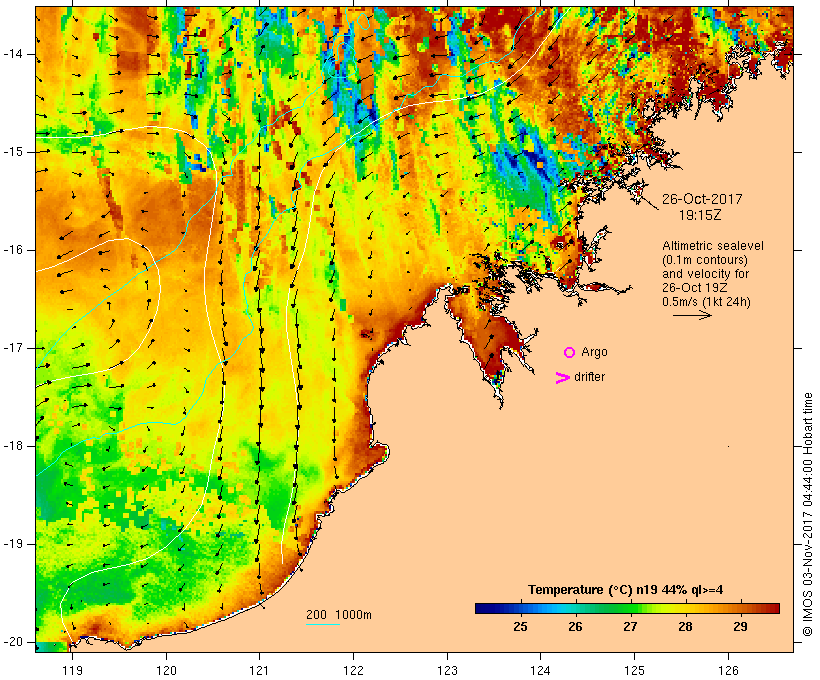Click latitude axis label '-14'
820x680 pixels.
coord(12,54)
